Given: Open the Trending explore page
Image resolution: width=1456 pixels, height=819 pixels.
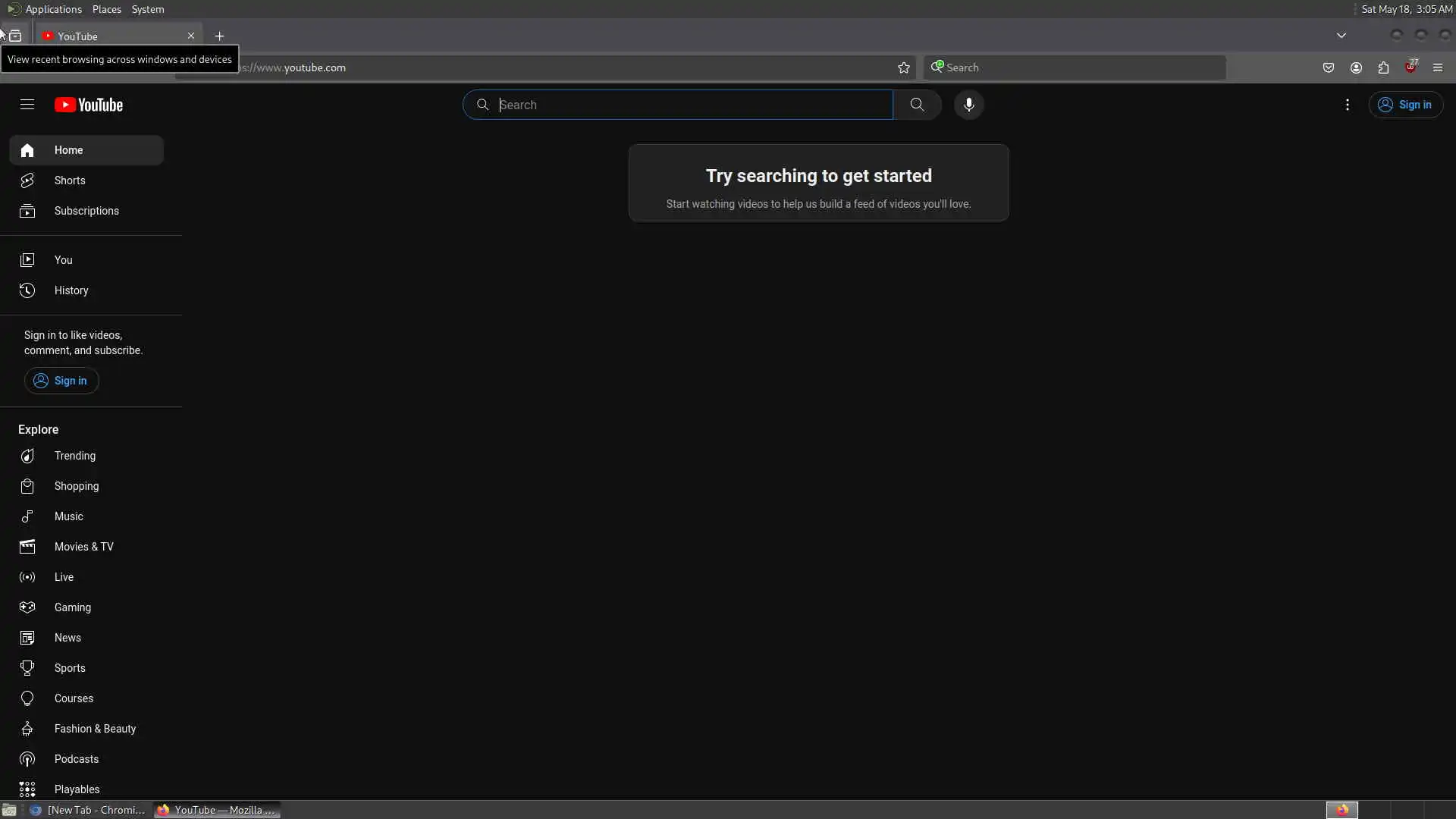Looking at the screenshot, I should 74,456.
